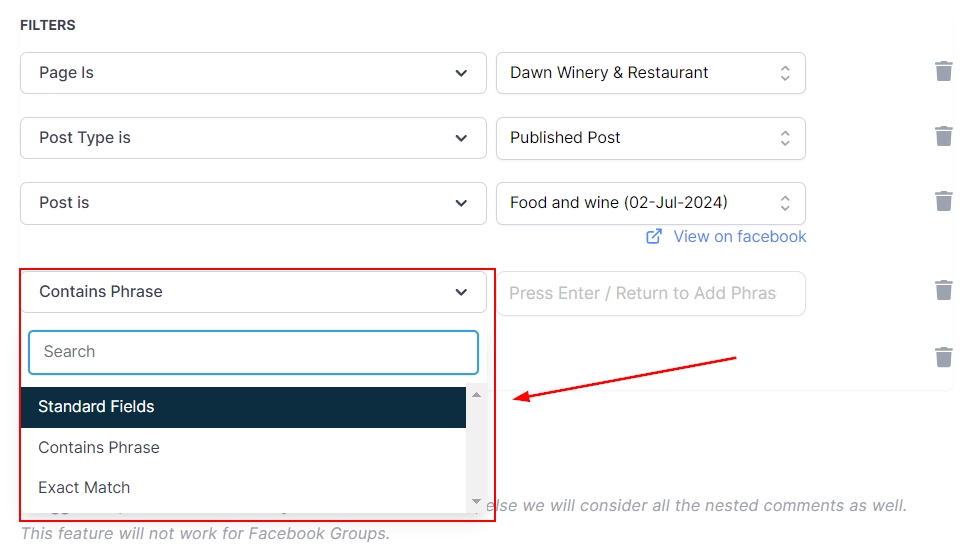The image size is (977, 558).
Task: Click the phrase entry input field
Action: (x=650, y=293)
